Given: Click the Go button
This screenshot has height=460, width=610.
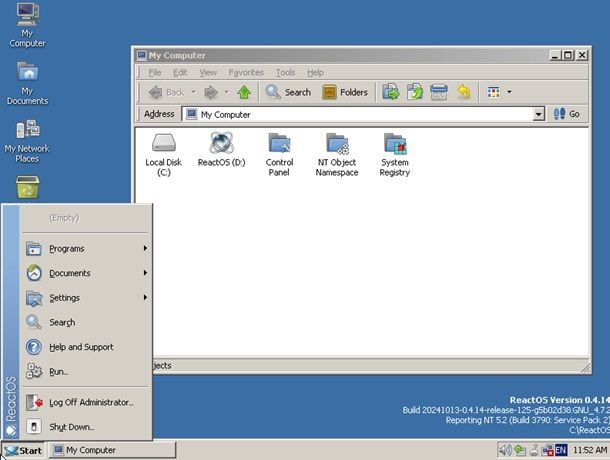Looking at the screenshot, I should 566,114.
